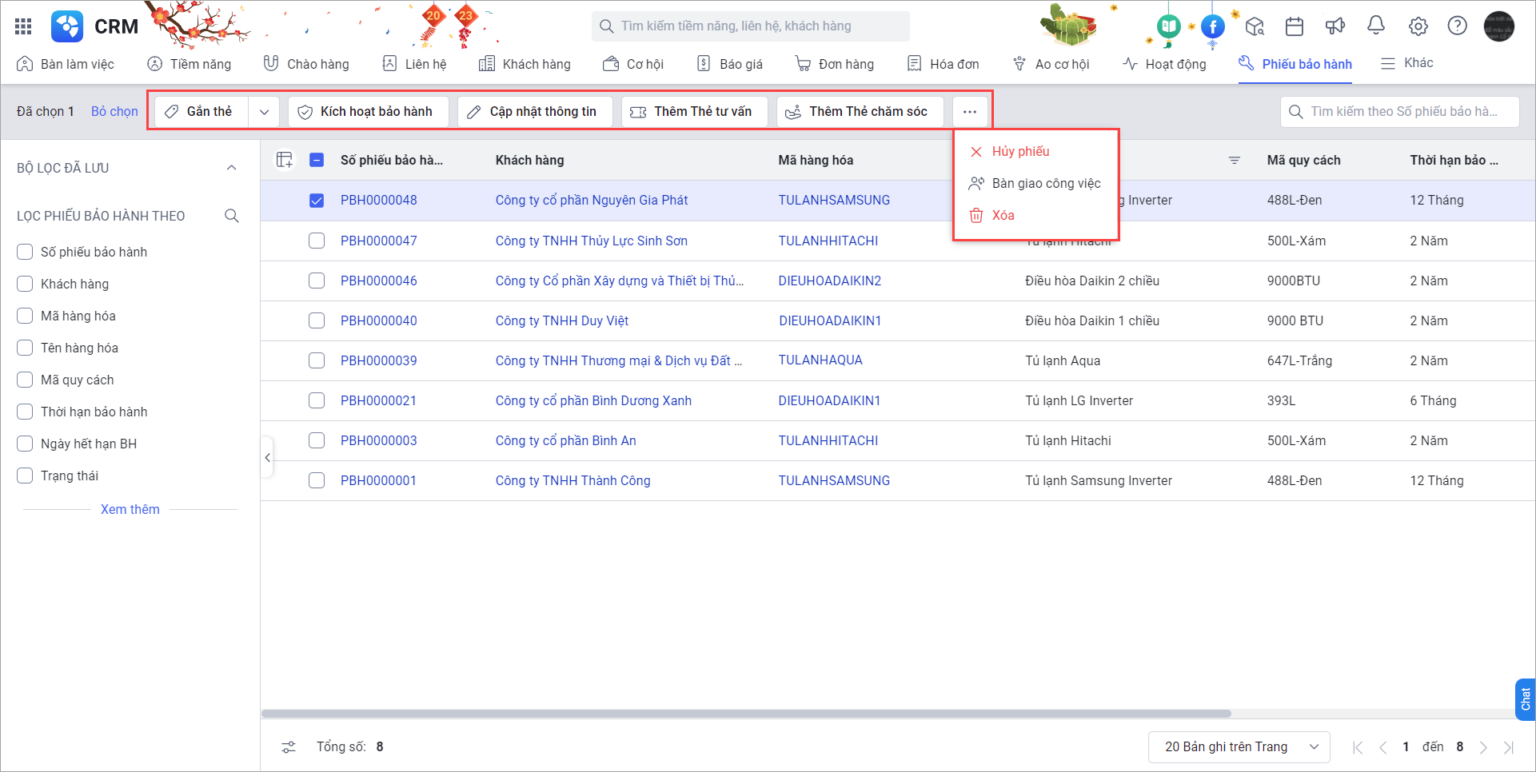
Task: Open the help question mark icon
Action: point(1458,26)
